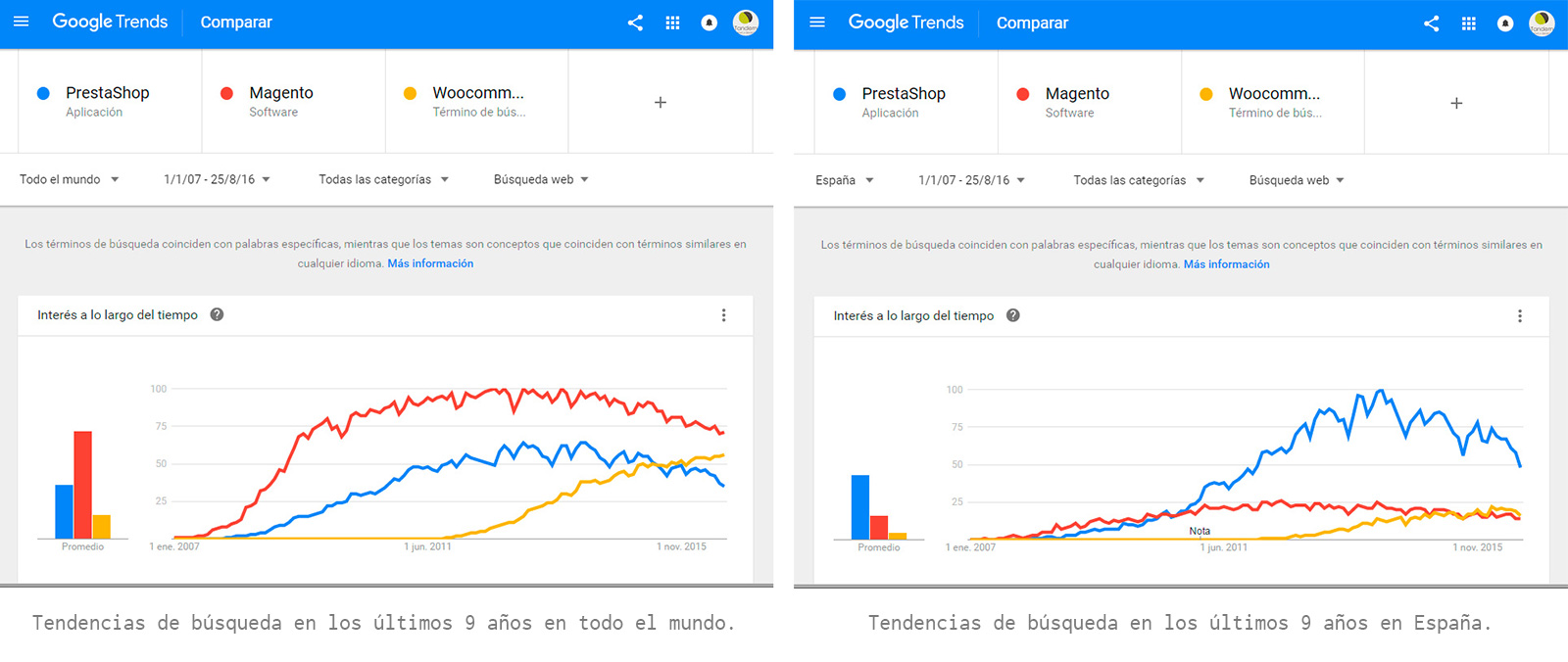Click the share icon in left panel header
1568x662 pixels.
[x=635, y=23]
